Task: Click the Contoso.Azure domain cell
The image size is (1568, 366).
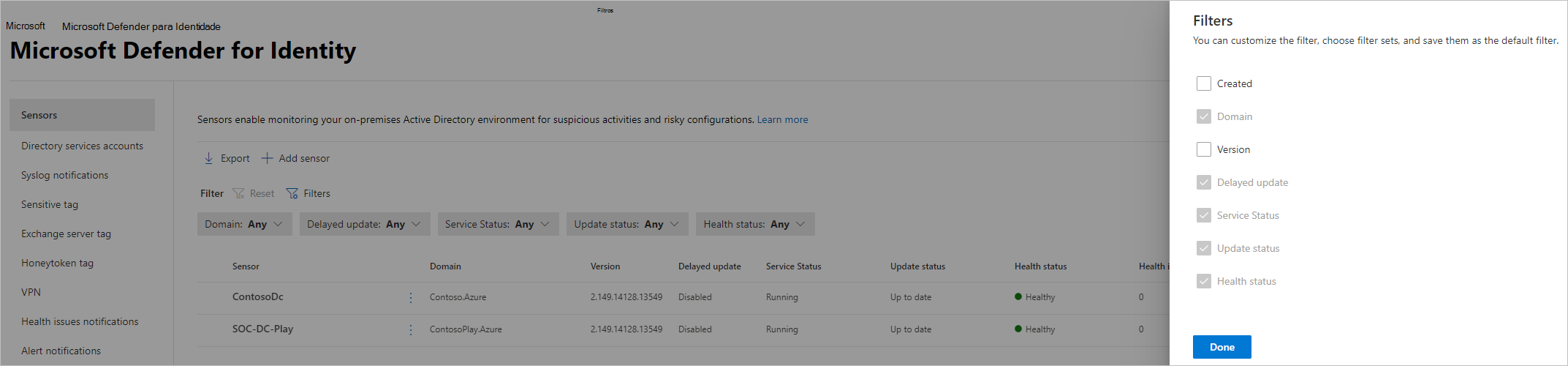Action: coord(458,297)
